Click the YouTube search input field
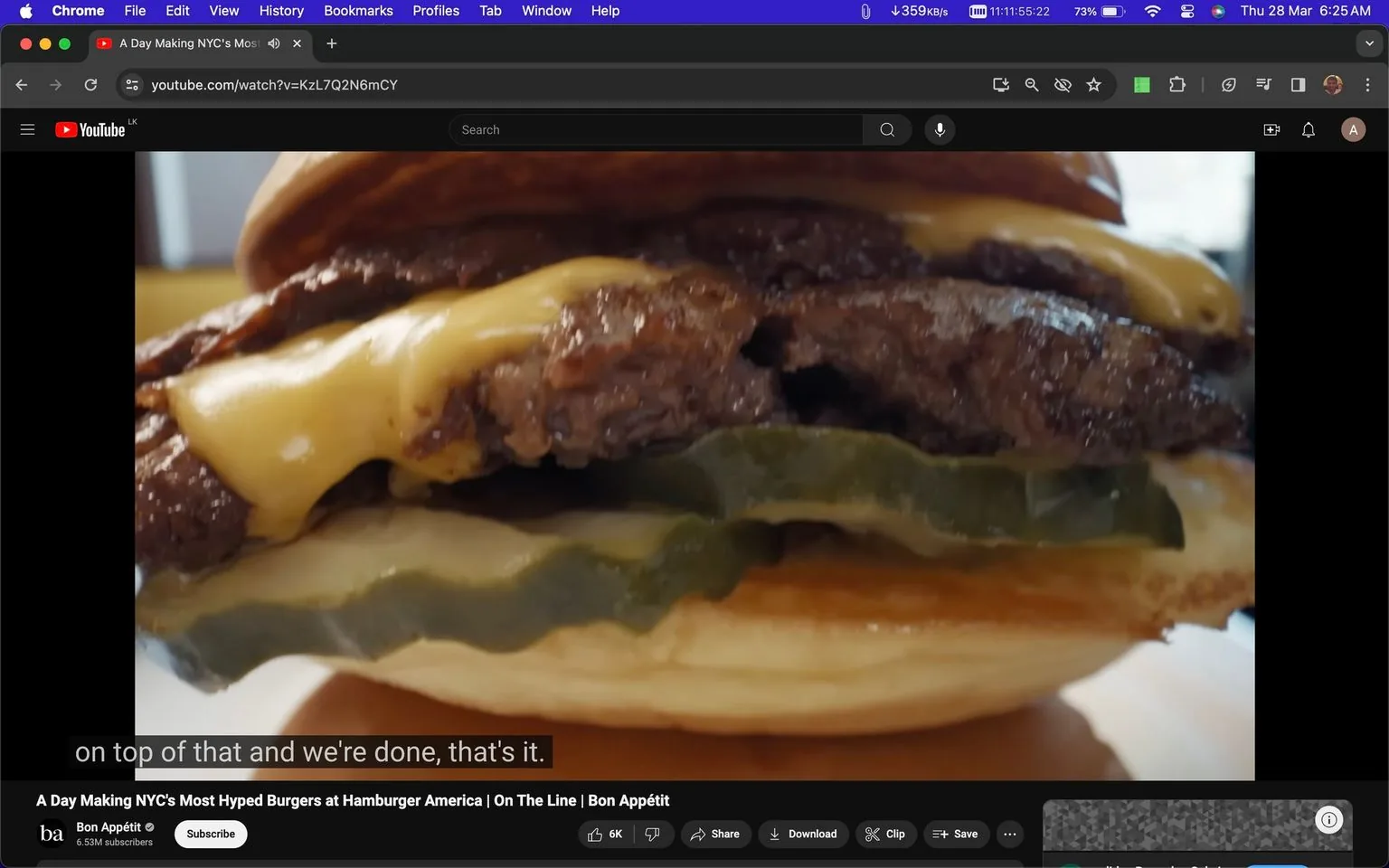Screen dimensions: 1389x868 [x=656, y=129]
